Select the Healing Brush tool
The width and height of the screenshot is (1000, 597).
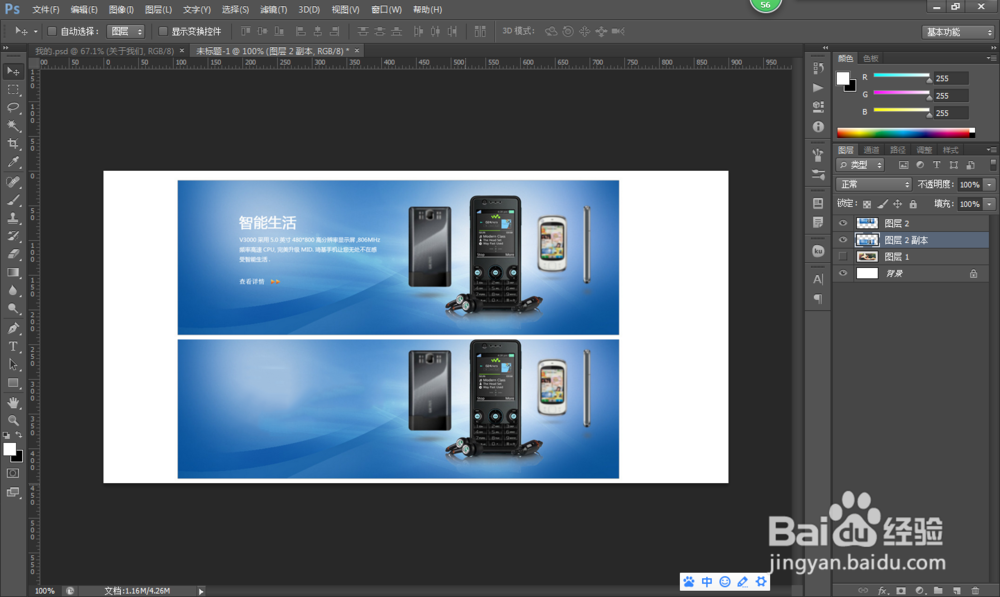coord(13,182)
